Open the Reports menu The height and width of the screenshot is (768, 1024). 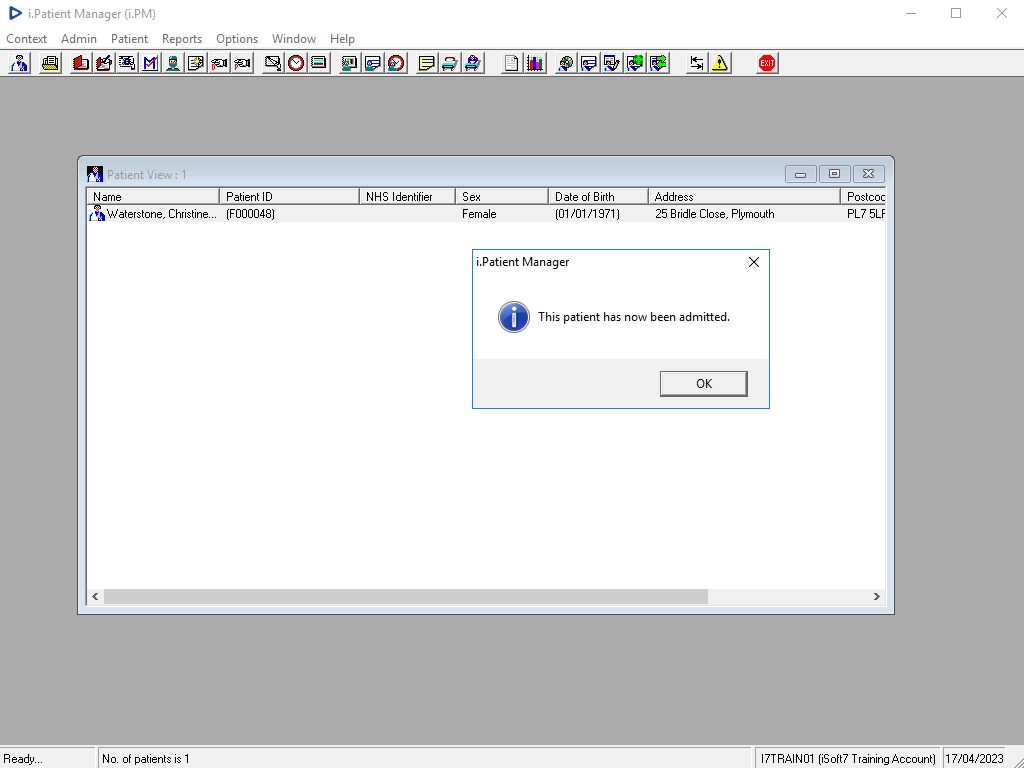[x=182, y=39]
